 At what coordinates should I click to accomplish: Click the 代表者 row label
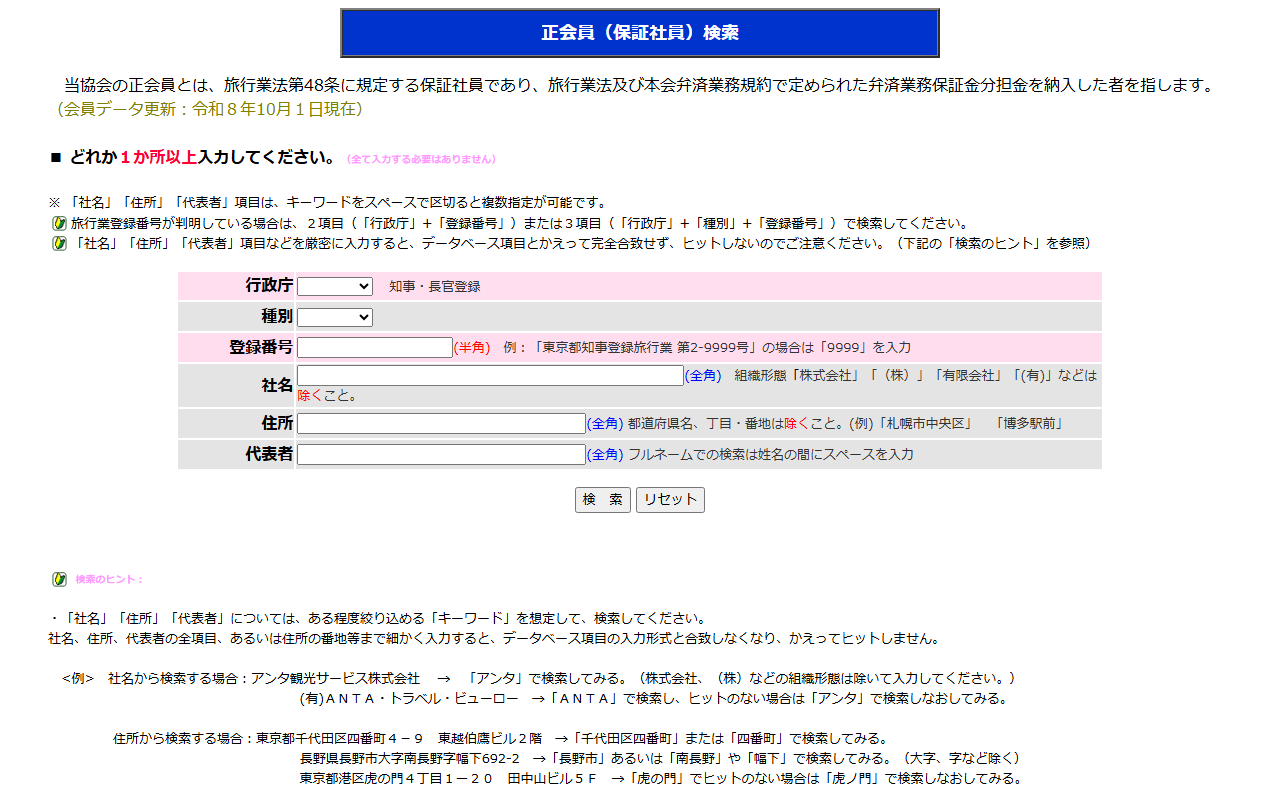point(269,454)
